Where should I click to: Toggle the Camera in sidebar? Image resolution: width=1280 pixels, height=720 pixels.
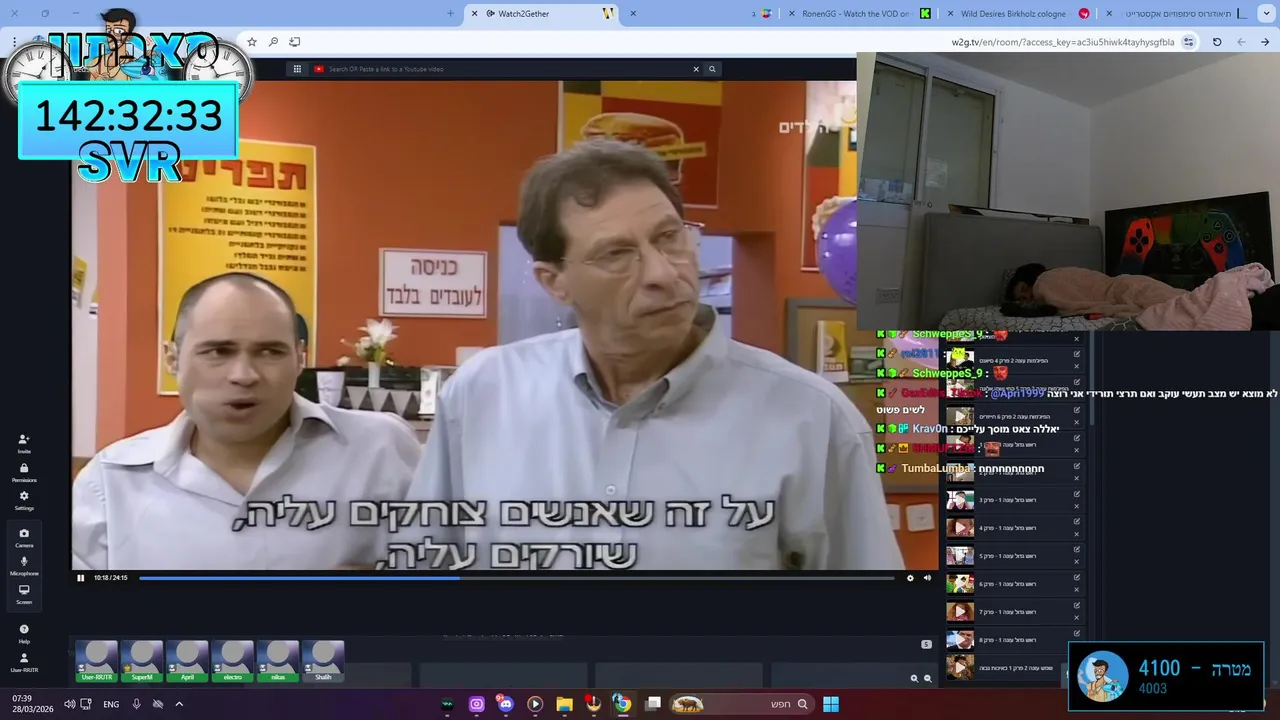pyautogui.click(x=24, y=537)
